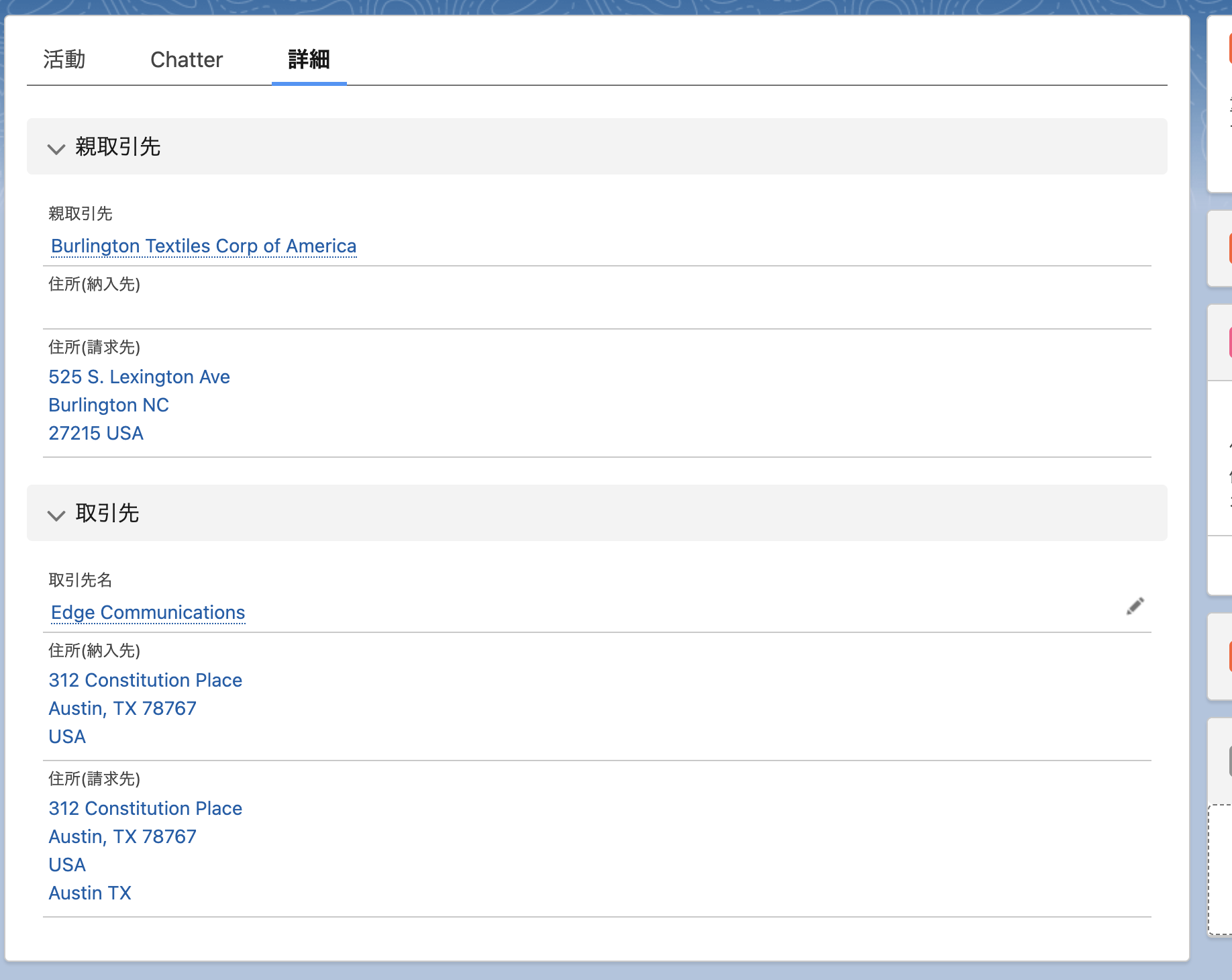
Task: Switch to the 活動 tab
Action: click(x=64, y=59)
